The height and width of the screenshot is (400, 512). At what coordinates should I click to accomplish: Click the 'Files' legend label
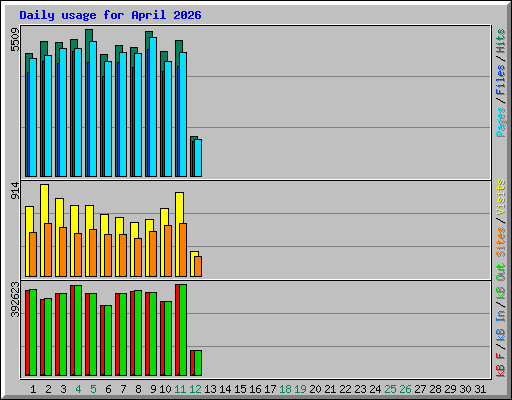[501, 80]
